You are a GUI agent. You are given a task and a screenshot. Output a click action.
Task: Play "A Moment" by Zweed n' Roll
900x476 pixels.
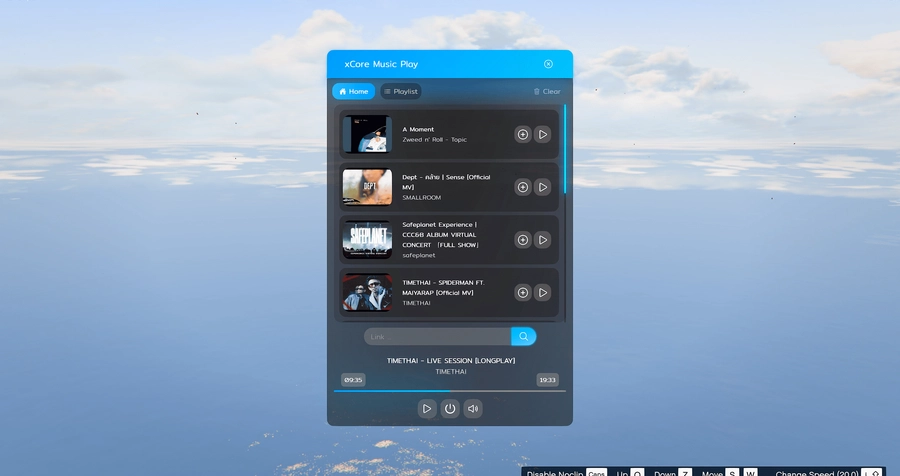pos(542,134)
